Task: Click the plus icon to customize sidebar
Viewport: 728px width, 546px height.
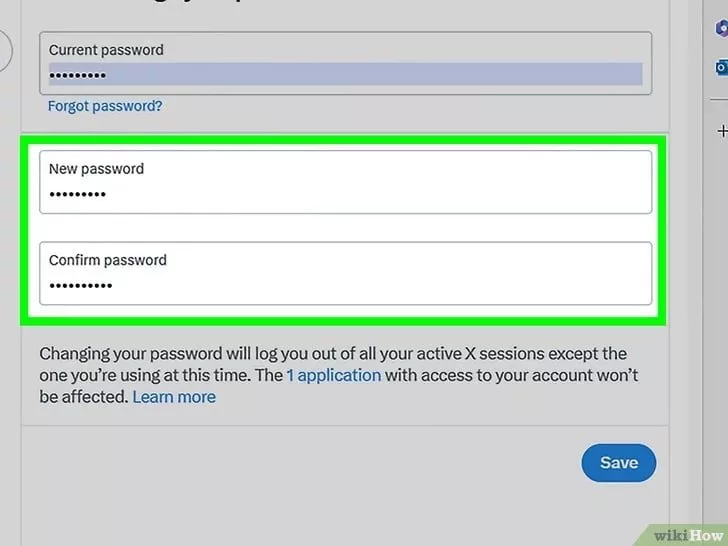Action: point(720,131)
